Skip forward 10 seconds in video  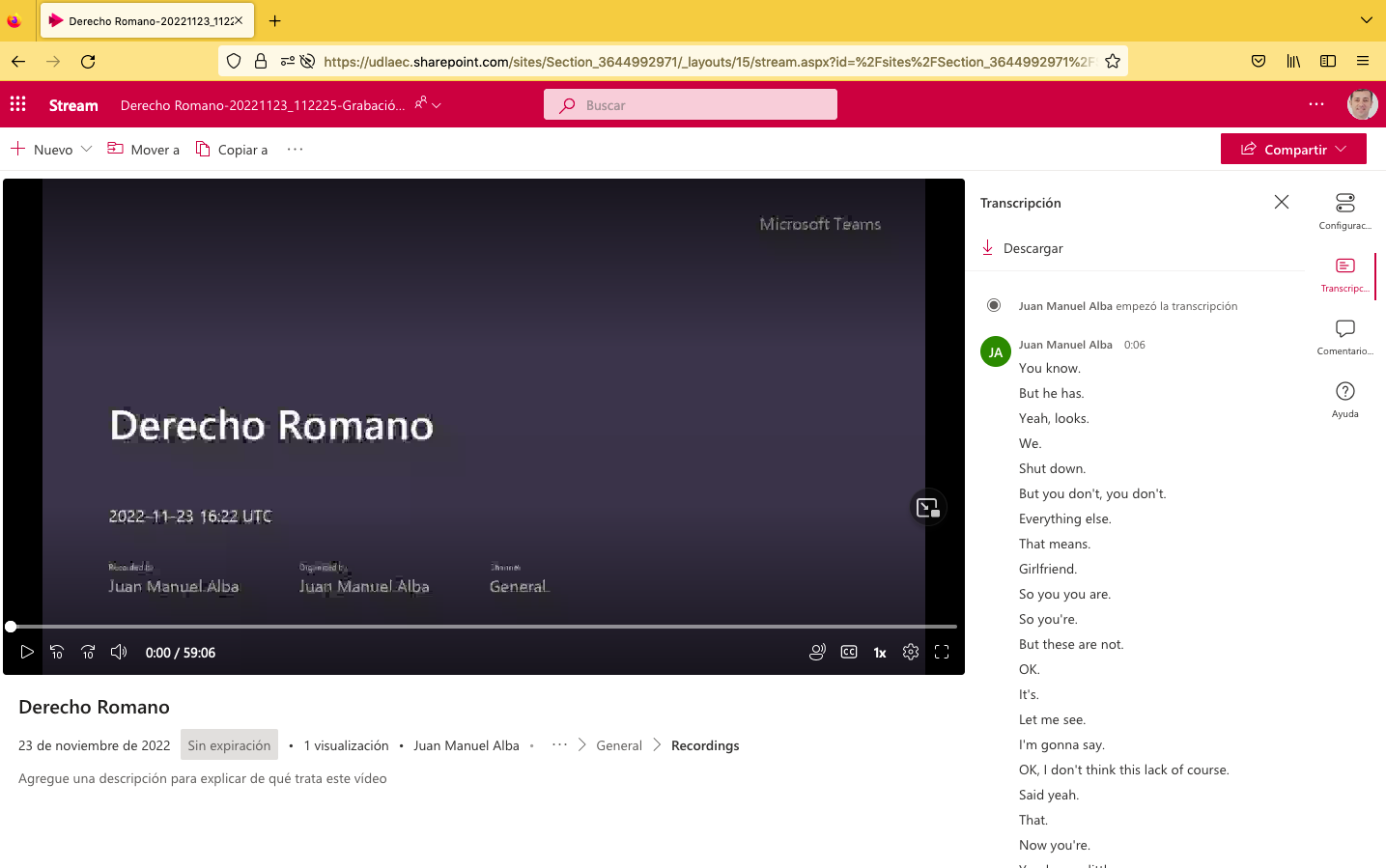88,653
